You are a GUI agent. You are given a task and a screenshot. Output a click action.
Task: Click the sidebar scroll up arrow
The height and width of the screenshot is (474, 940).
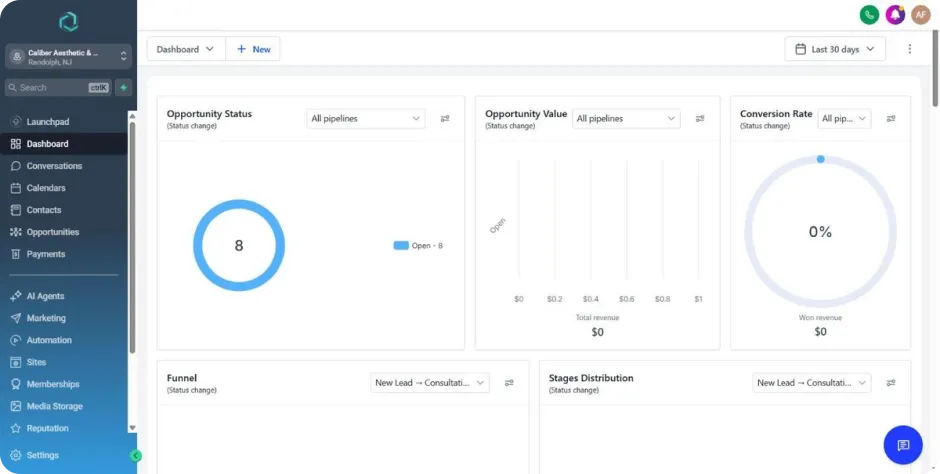pyautogui.click(x=132, y=116)
